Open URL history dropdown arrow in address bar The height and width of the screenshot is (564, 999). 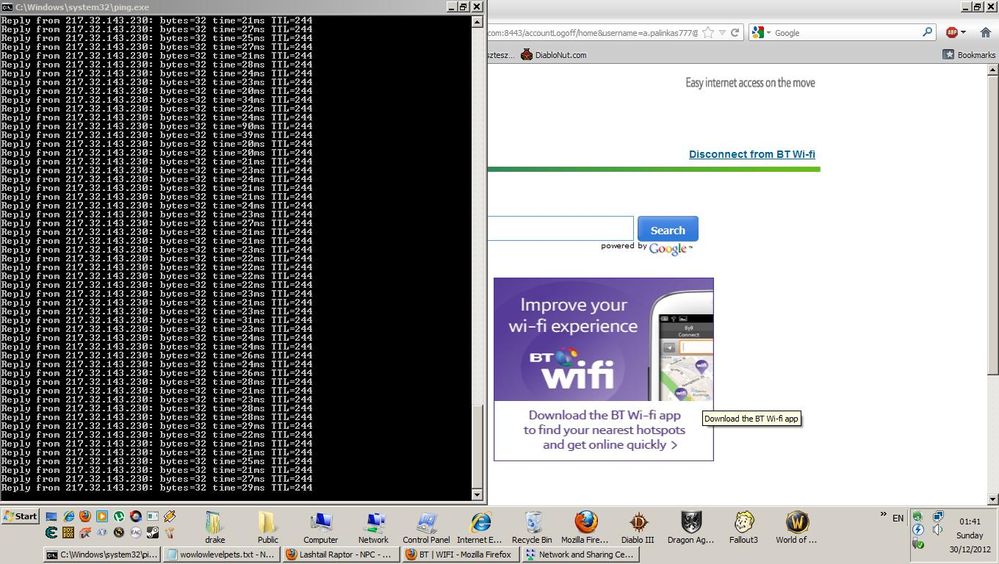[x=722, y=33]
